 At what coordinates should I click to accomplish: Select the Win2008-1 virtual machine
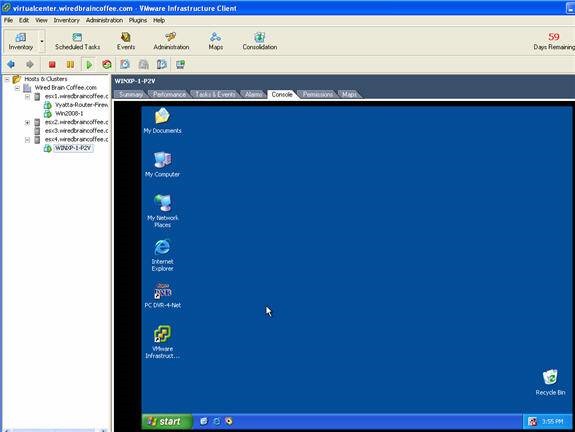tap(69, 114)
